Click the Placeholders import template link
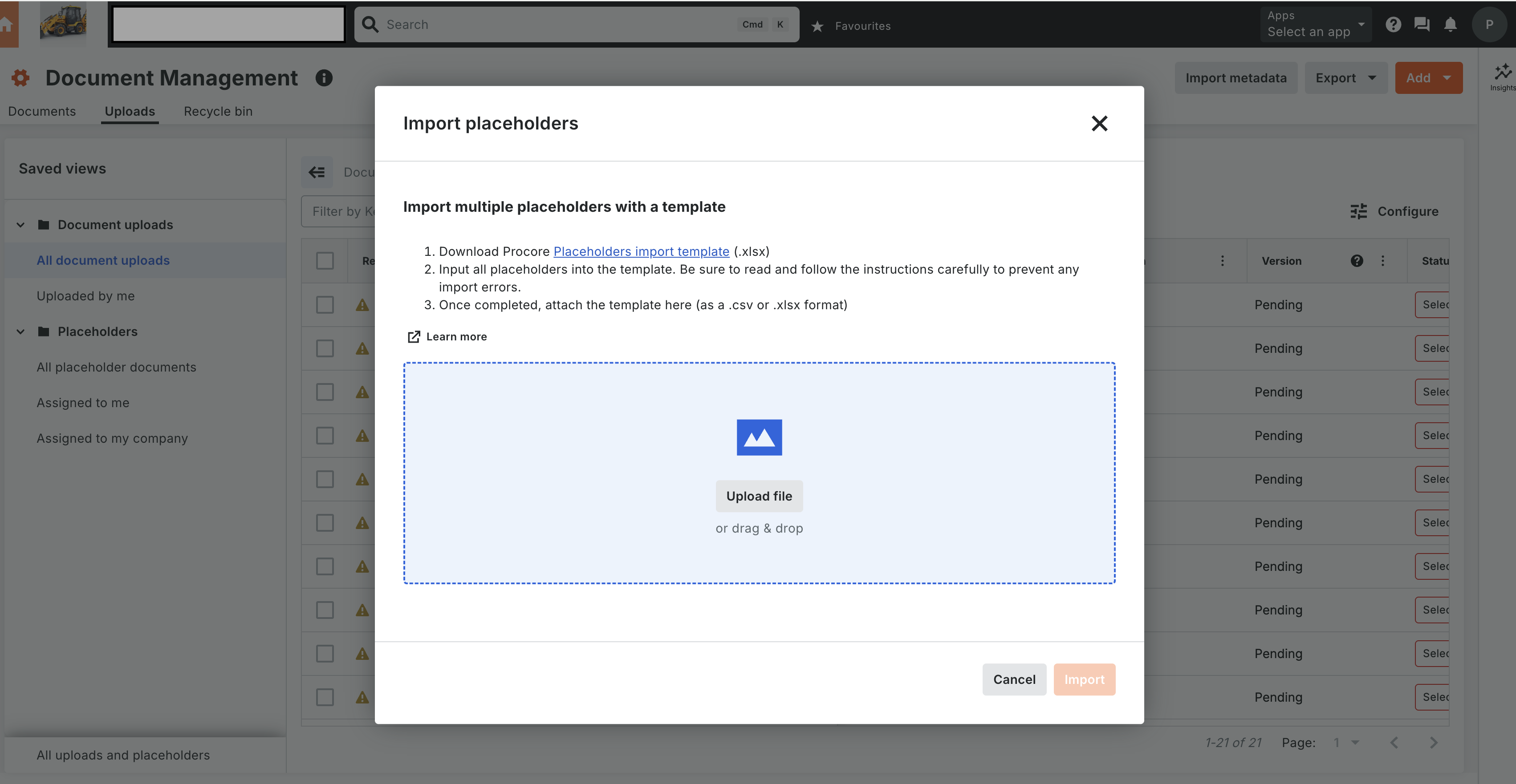1516x784 pixels. click(x=641, y=251)
